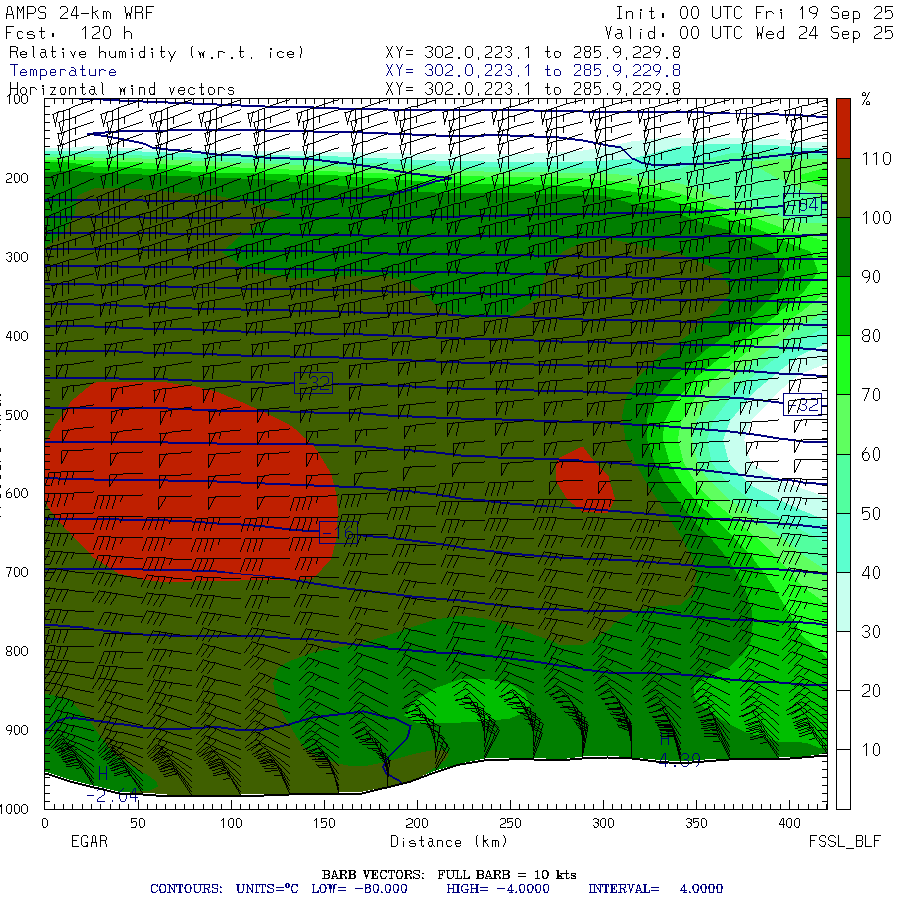900x900 pixels.
Task: Pick the sea-green 50–60% colorbar segment
Action: (x=843, y=483)
